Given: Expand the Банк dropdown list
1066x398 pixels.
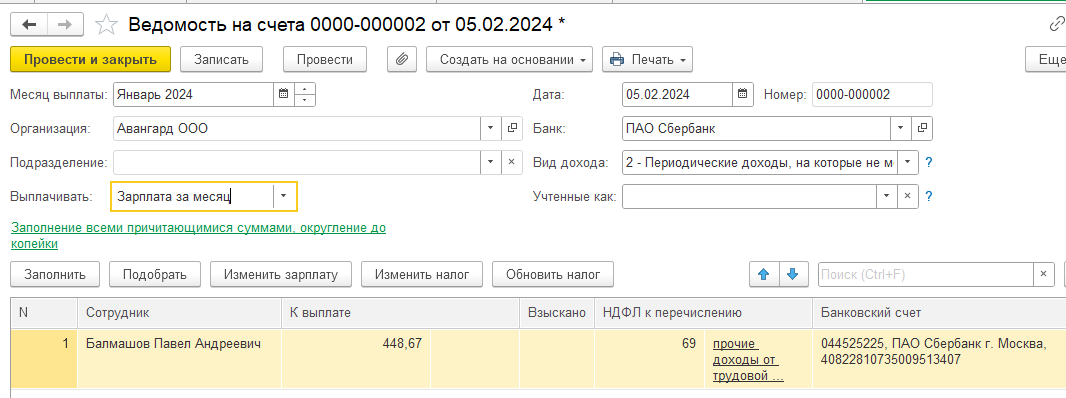Looking at the screenshot, I should [x=901, y=128].
